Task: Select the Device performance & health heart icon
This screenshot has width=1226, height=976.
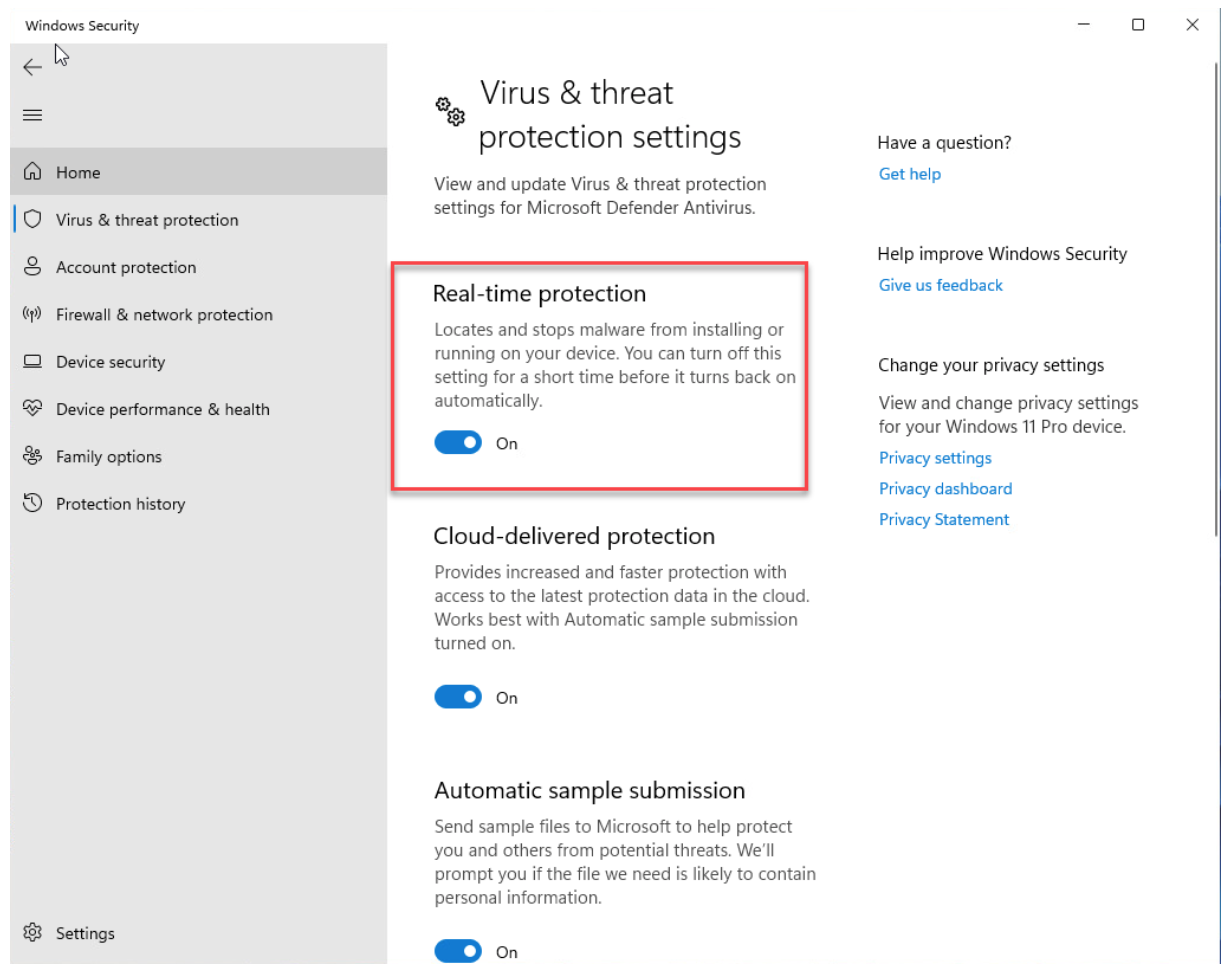Action: [x=33, y=408]
